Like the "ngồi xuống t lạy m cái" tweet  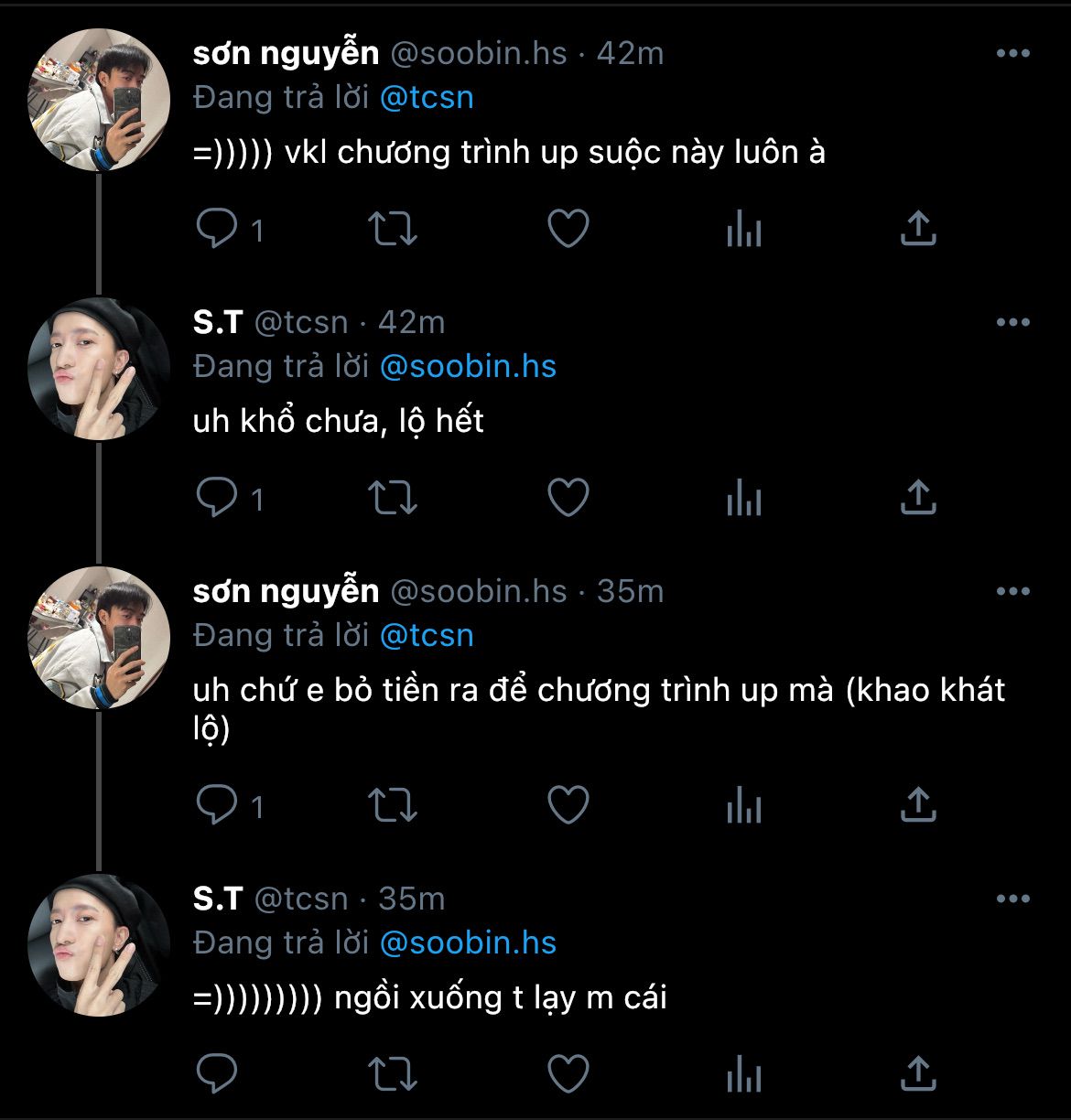tap(568, 1072)
